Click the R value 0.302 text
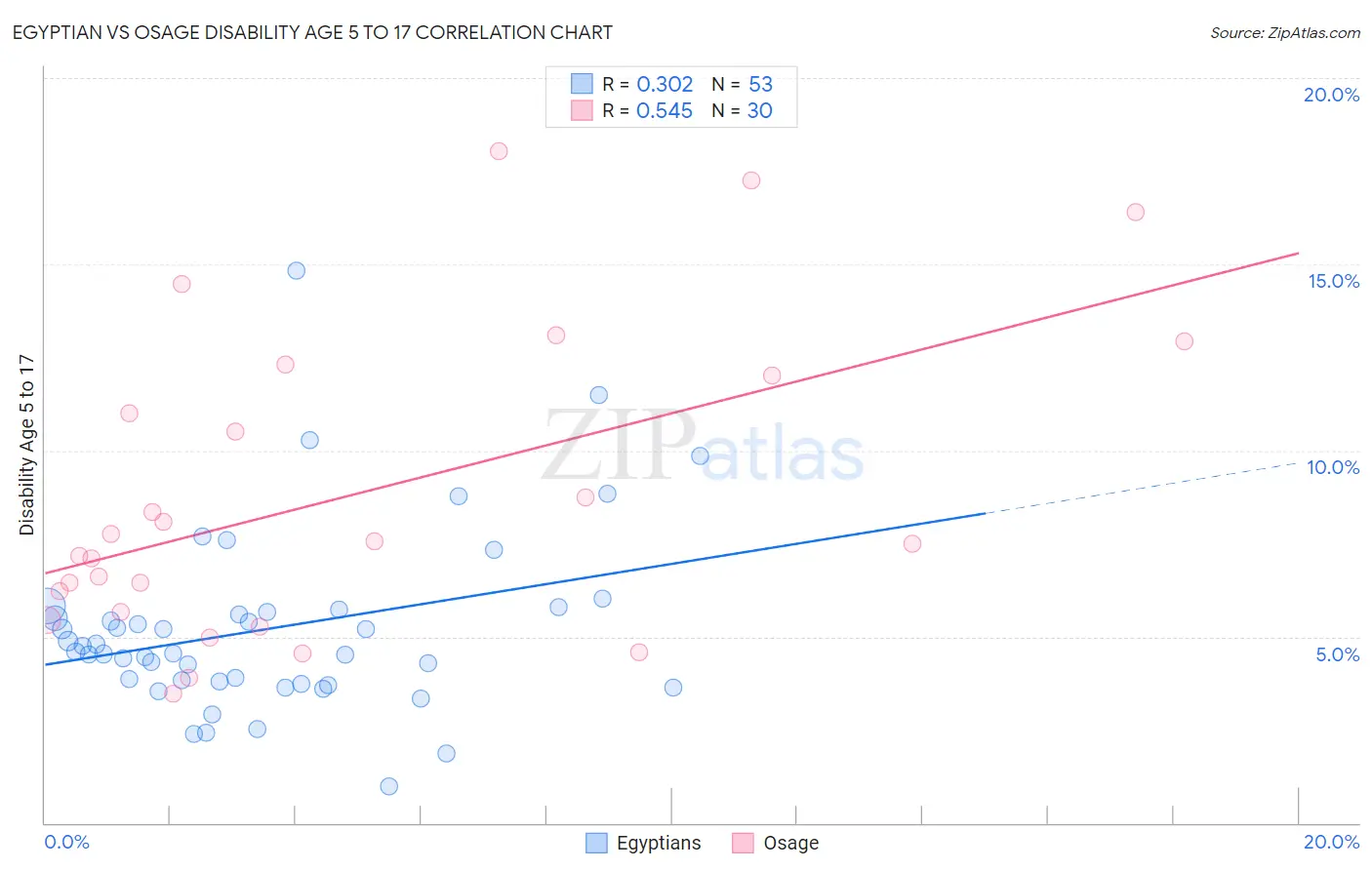 pos(665,84)
